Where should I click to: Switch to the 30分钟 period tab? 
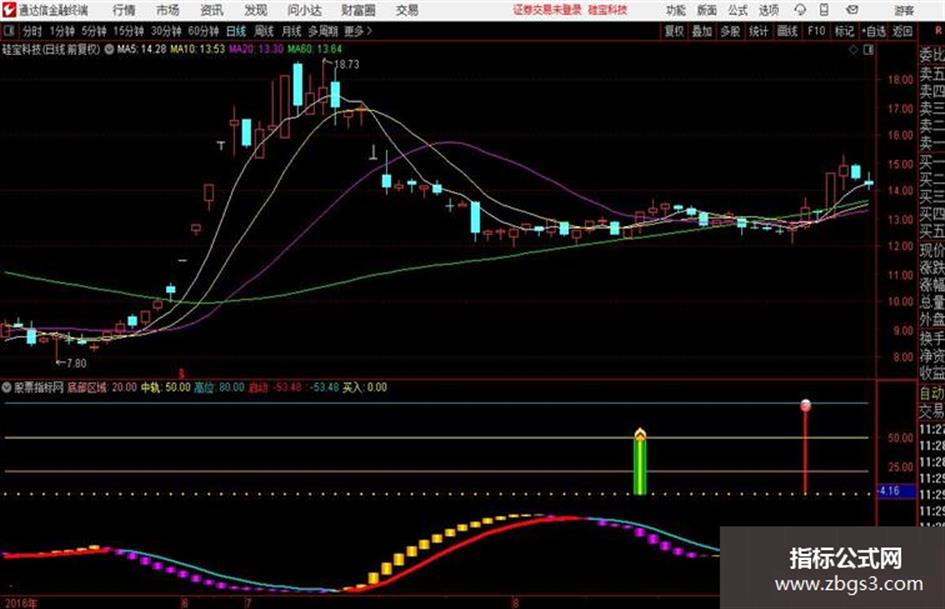pos(166,31)
